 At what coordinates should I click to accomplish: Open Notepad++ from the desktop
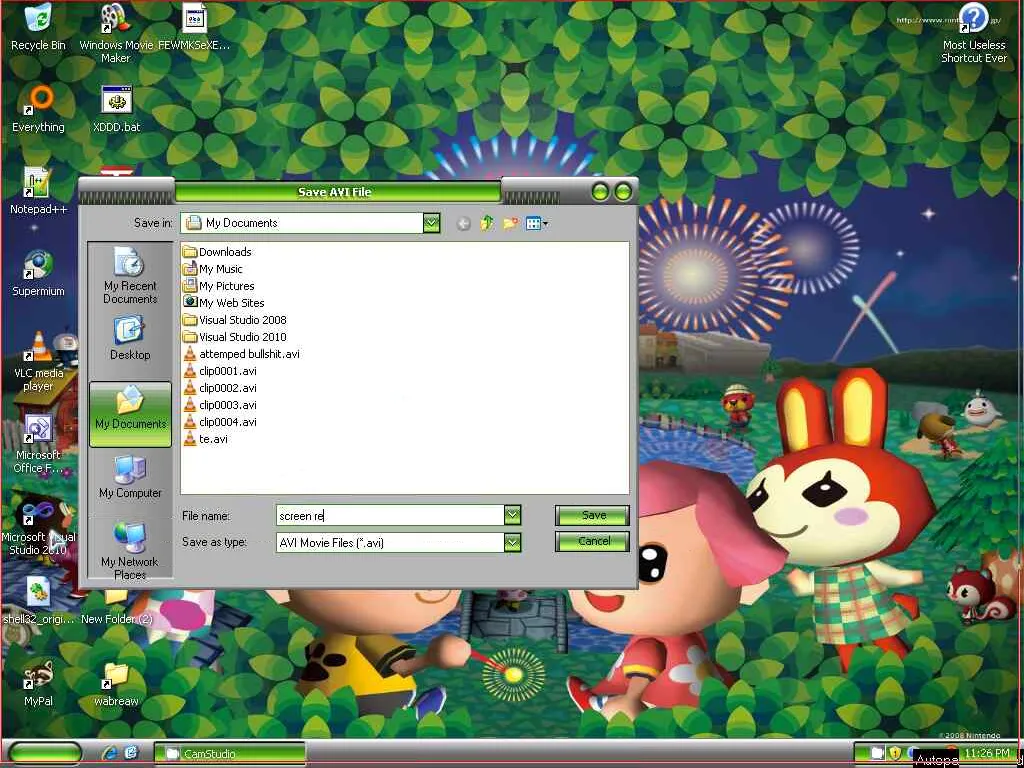click(x=38, y=191)
